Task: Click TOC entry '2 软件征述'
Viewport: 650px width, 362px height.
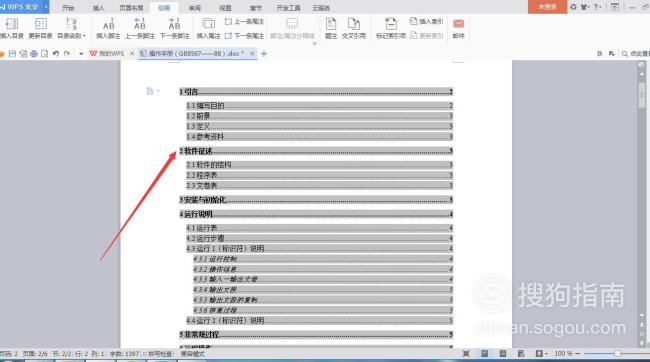Action: tap(316, 151)
